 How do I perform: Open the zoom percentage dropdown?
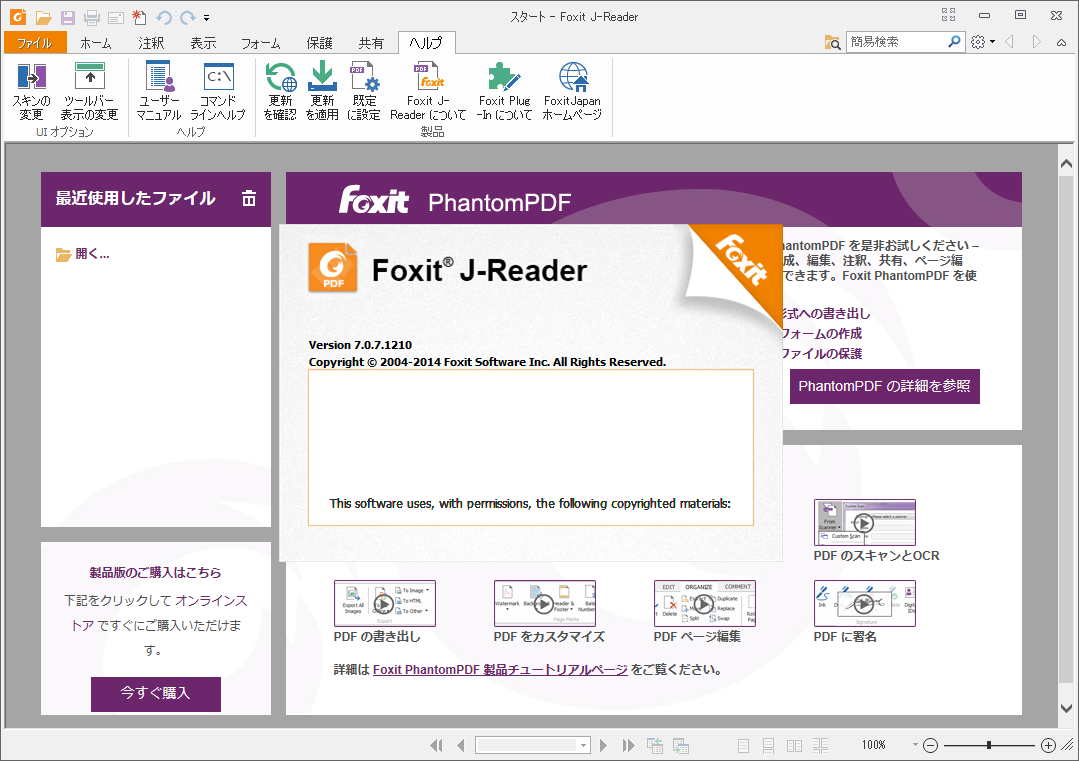coord(911,745)
